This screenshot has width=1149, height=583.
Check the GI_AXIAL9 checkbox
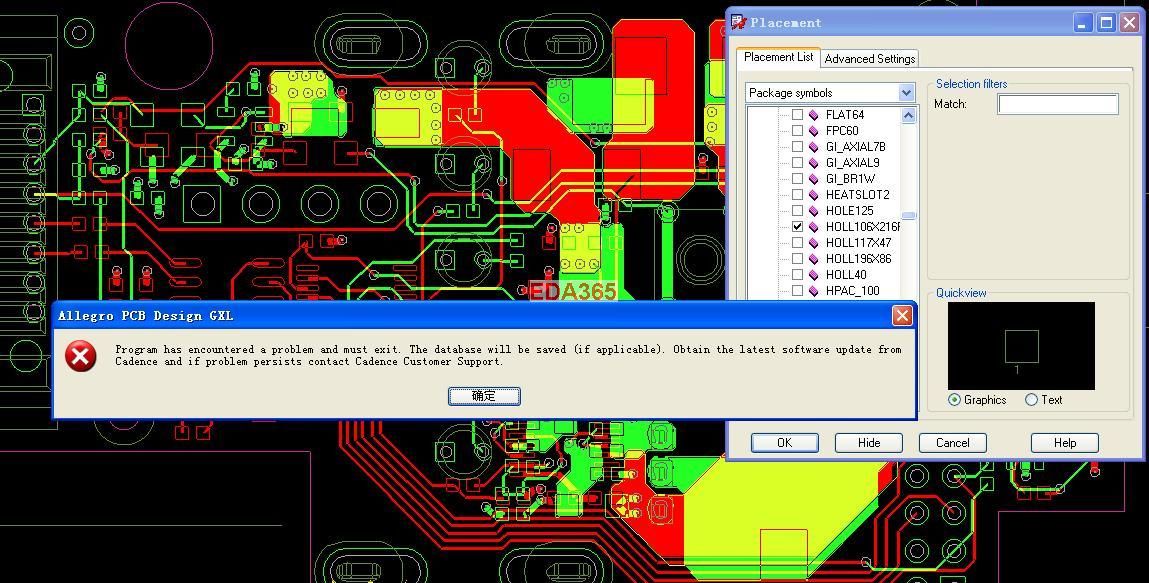pyautogui.click(x=797, y=163)
